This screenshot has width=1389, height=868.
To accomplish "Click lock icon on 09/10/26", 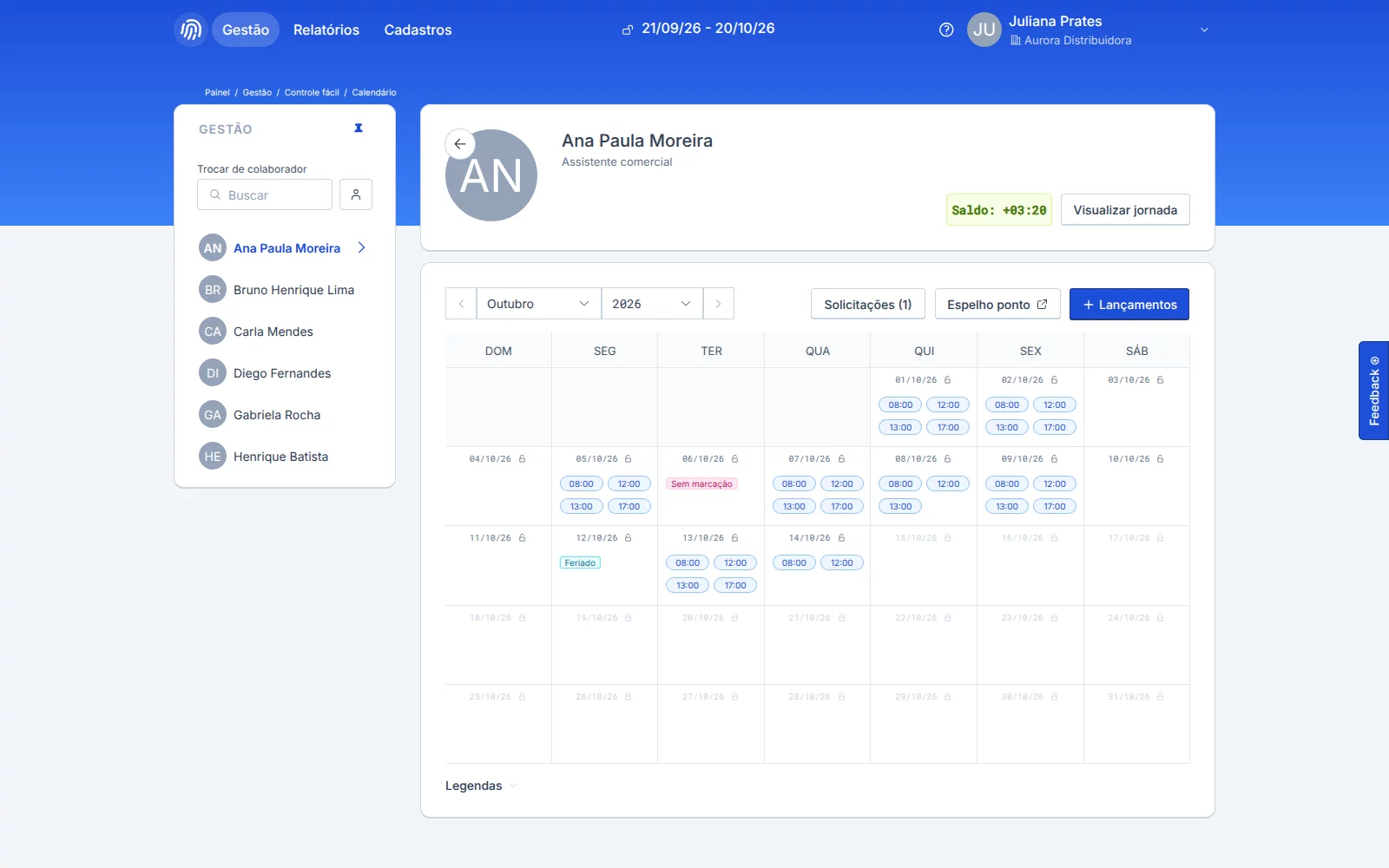I will (1055, 459).
